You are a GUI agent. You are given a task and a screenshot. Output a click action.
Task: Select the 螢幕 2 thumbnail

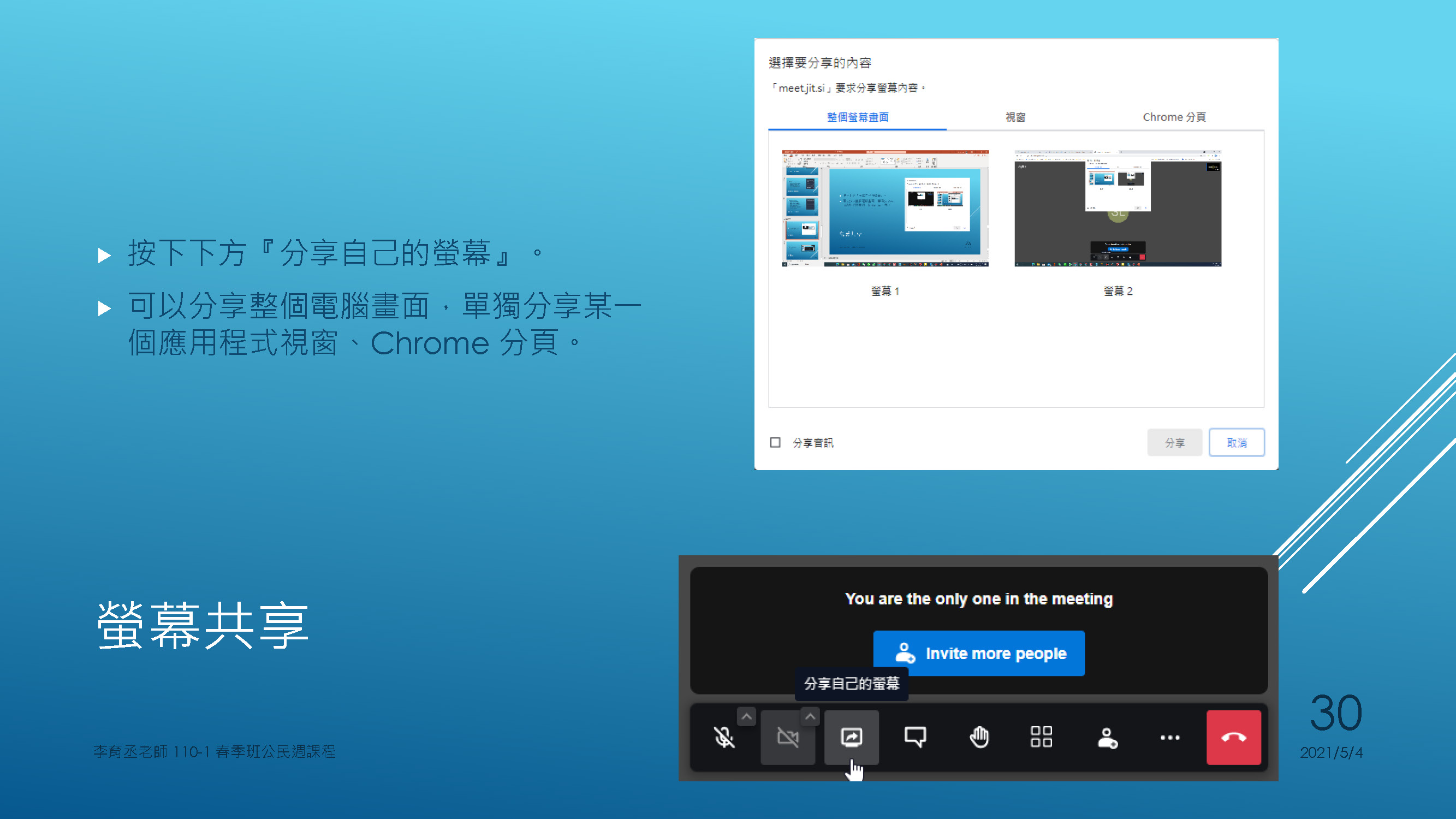1118,208
